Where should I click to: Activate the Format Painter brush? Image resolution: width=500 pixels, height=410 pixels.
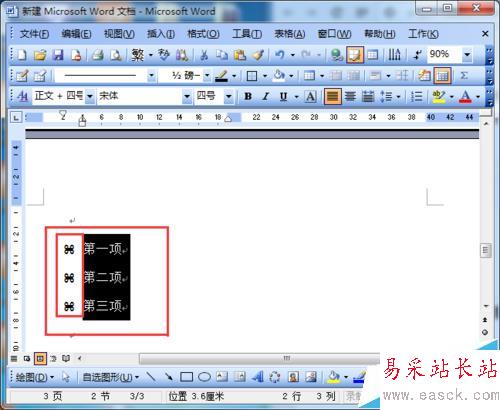[258, 55]
